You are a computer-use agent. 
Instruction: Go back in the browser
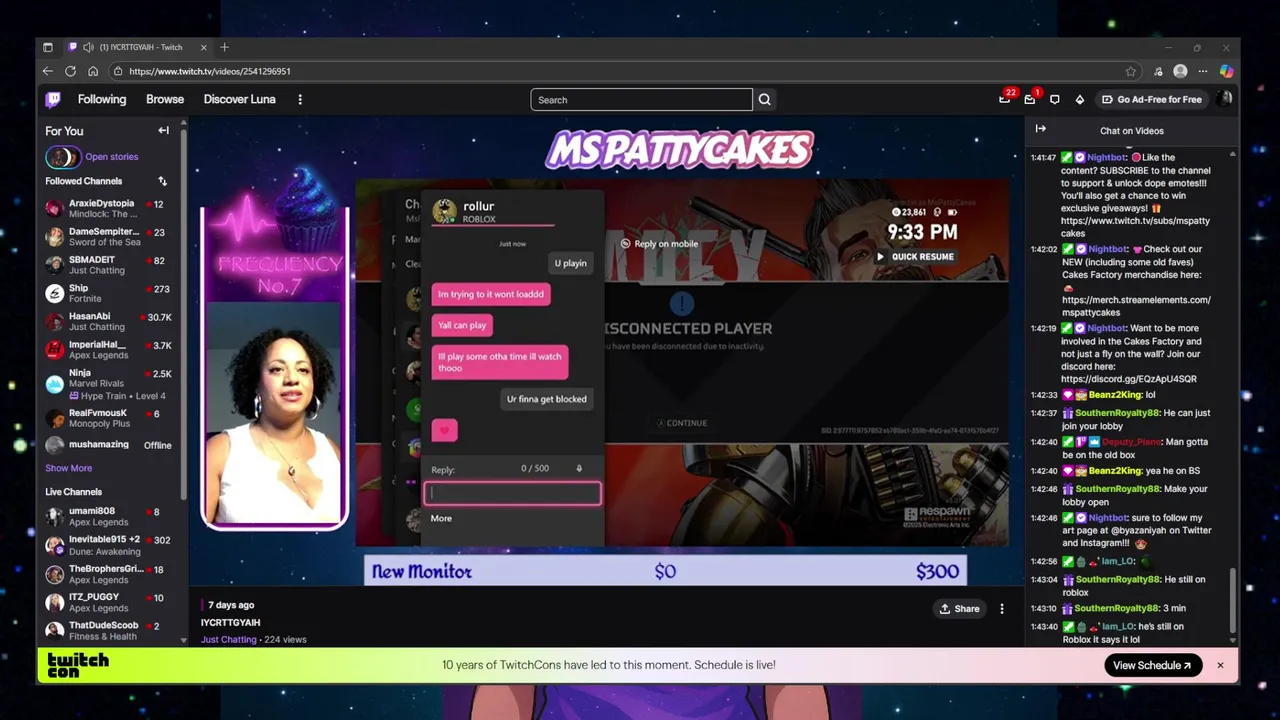tap(47, 71)
